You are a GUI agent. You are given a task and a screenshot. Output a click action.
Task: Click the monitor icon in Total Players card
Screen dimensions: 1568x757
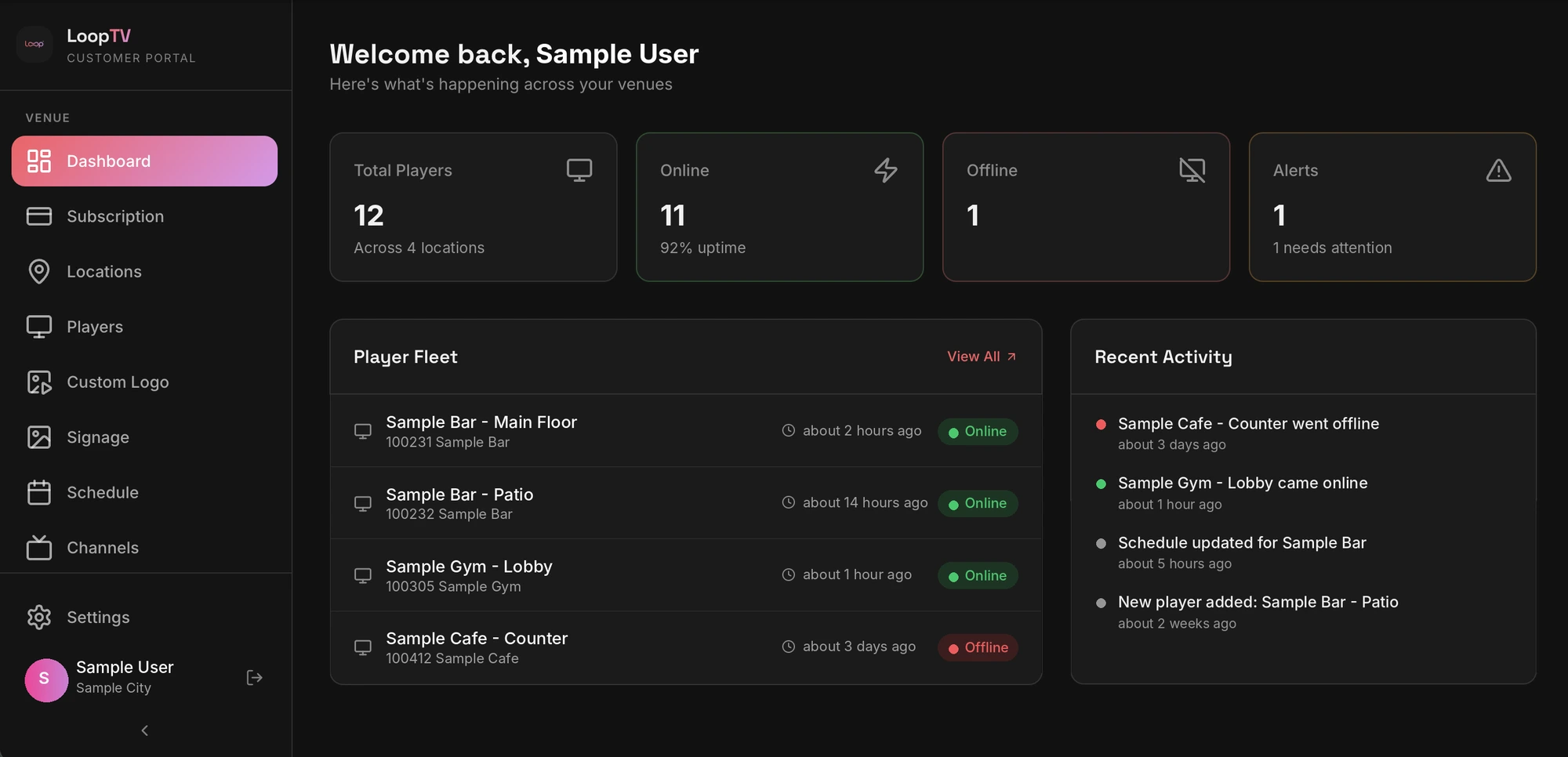579,170
